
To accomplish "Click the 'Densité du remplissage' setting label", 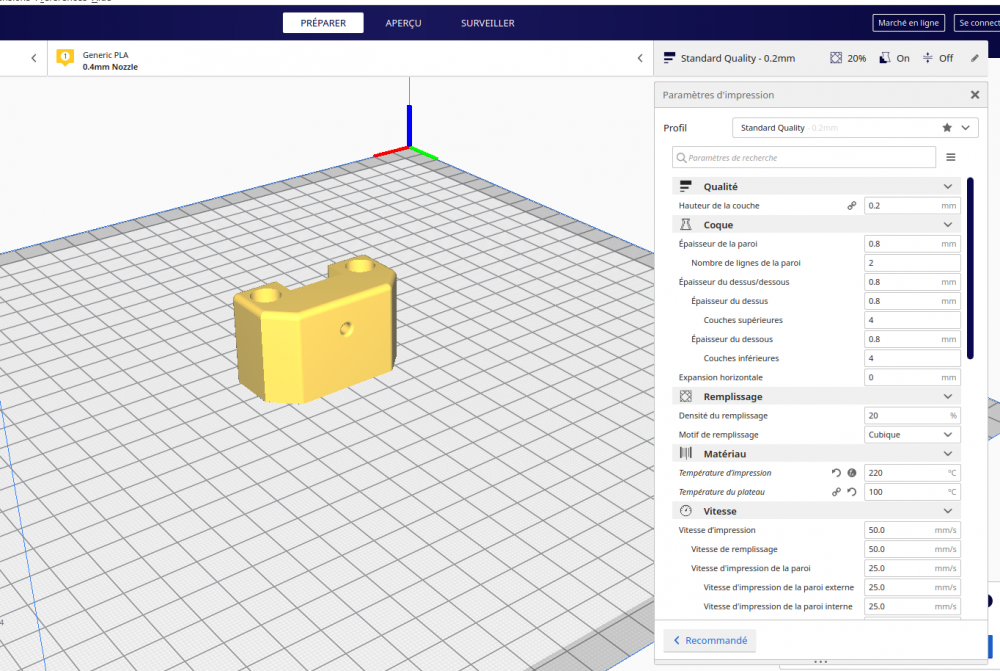I will tap(723, 415).
